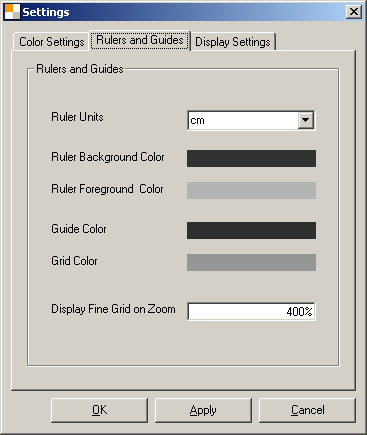367x435 pixels.
Task: Select the Rulers and Guides tab
Action: click(140, 40)
